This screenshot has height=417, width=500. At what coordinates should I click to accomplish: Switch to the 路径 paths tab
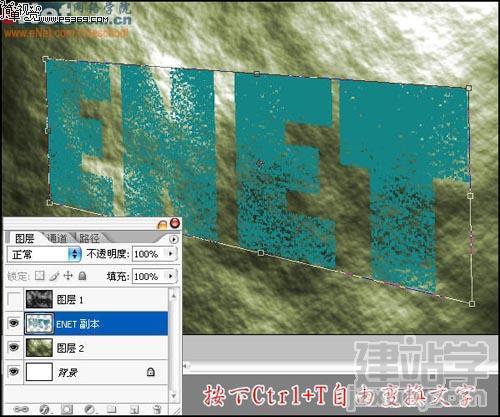coord(89,238)
